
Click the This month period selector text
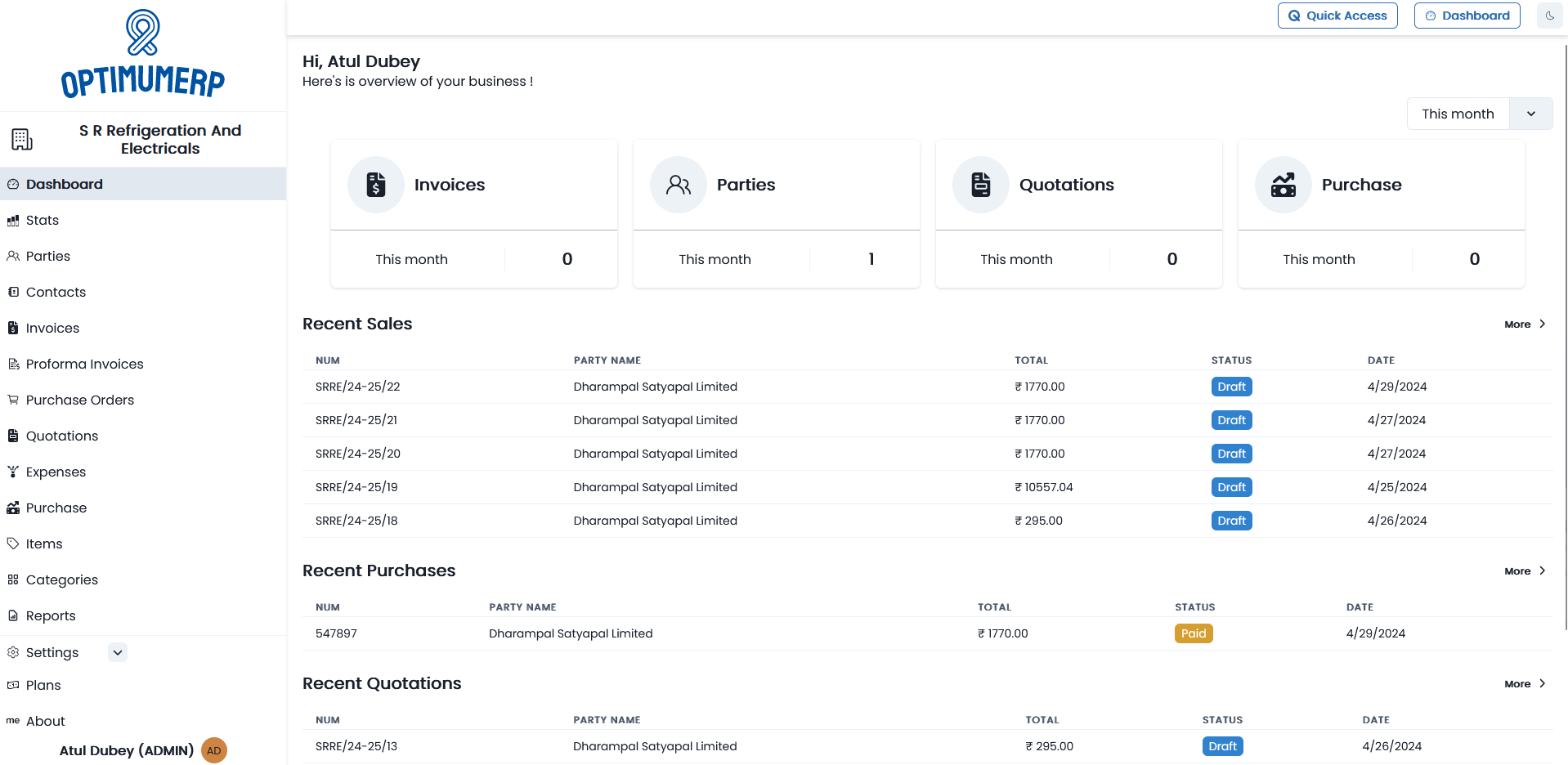pos(1458,114)
